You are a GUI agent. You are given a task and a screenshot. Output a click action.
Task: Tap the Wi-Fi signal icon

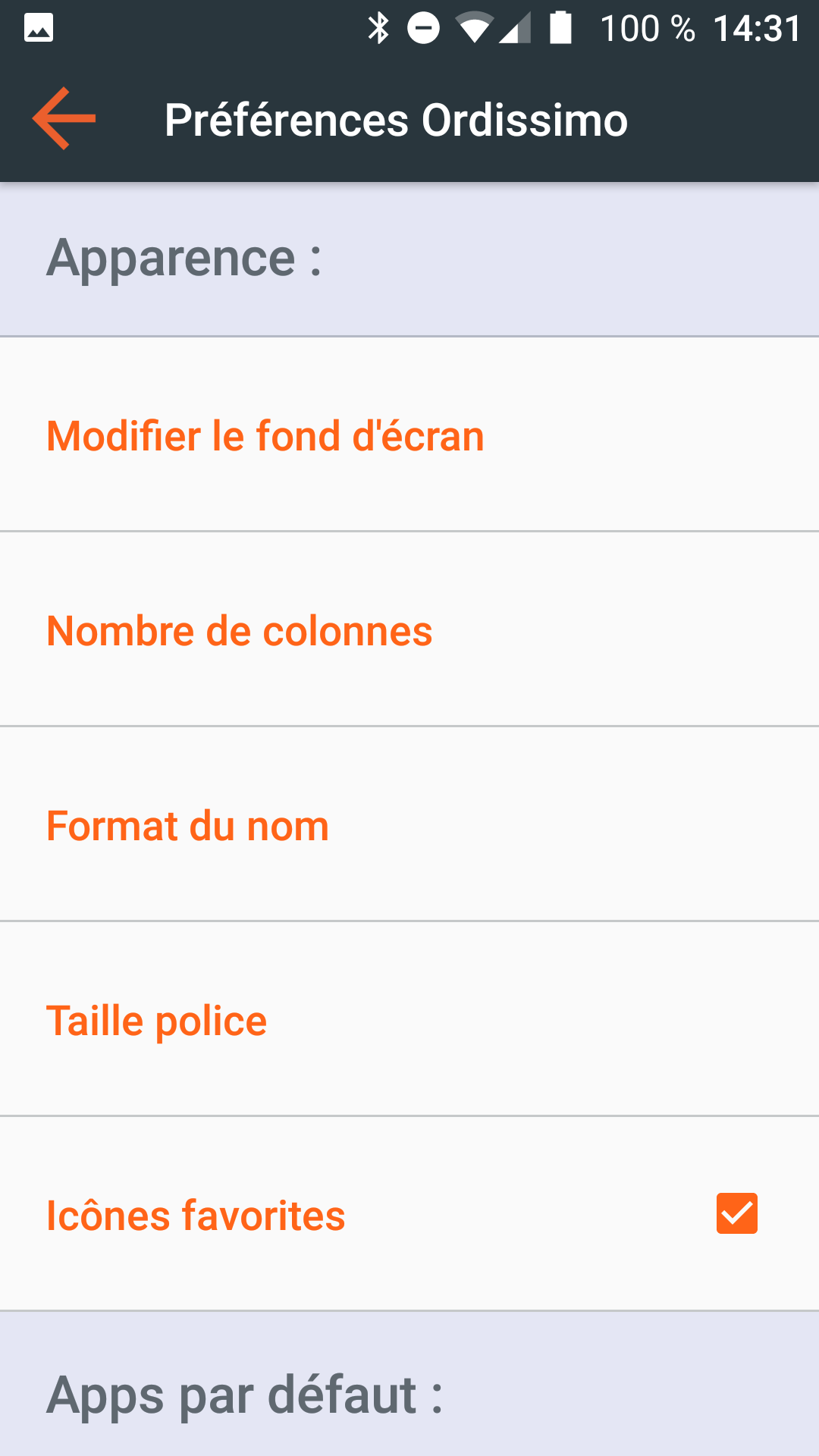474,29
